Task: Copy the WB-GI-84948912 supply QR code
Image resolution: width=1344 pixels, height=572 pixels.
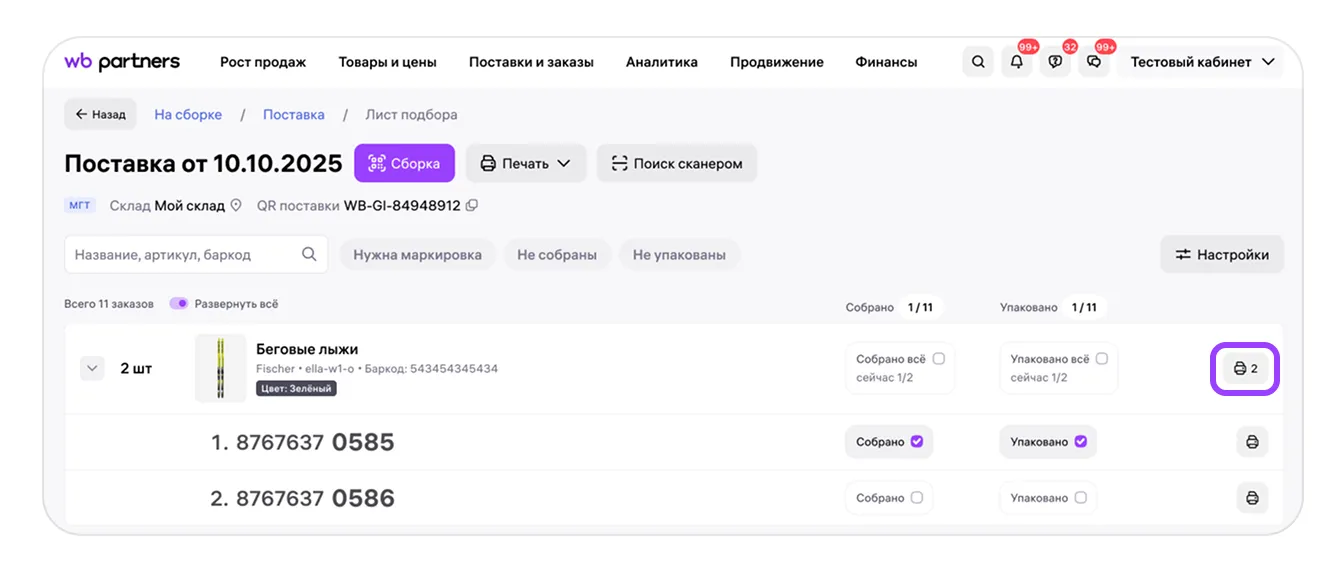Action: tap(472, 206)
